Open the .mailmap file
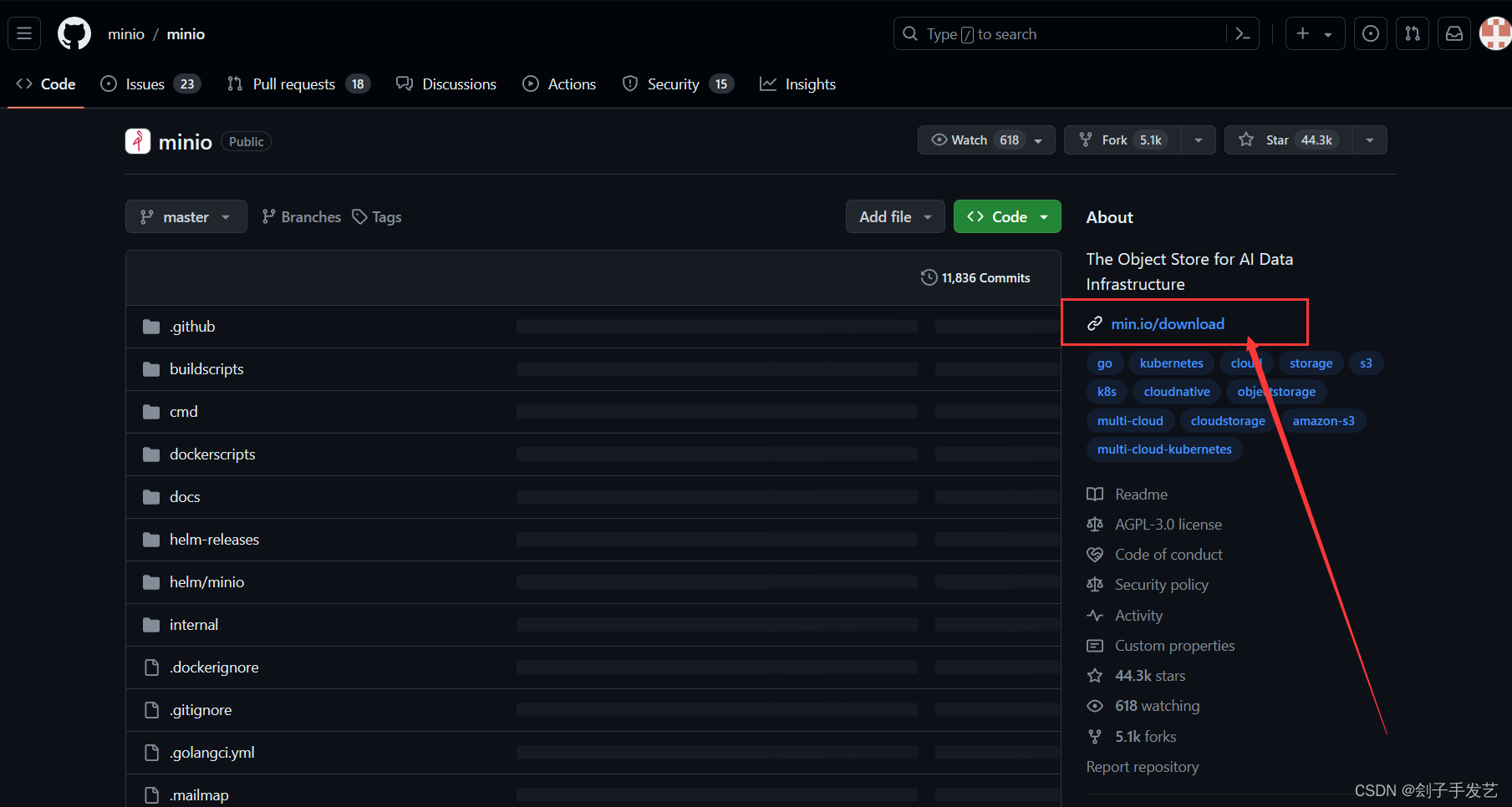This screenshot has width=1512, height=807. coord(199,794)
